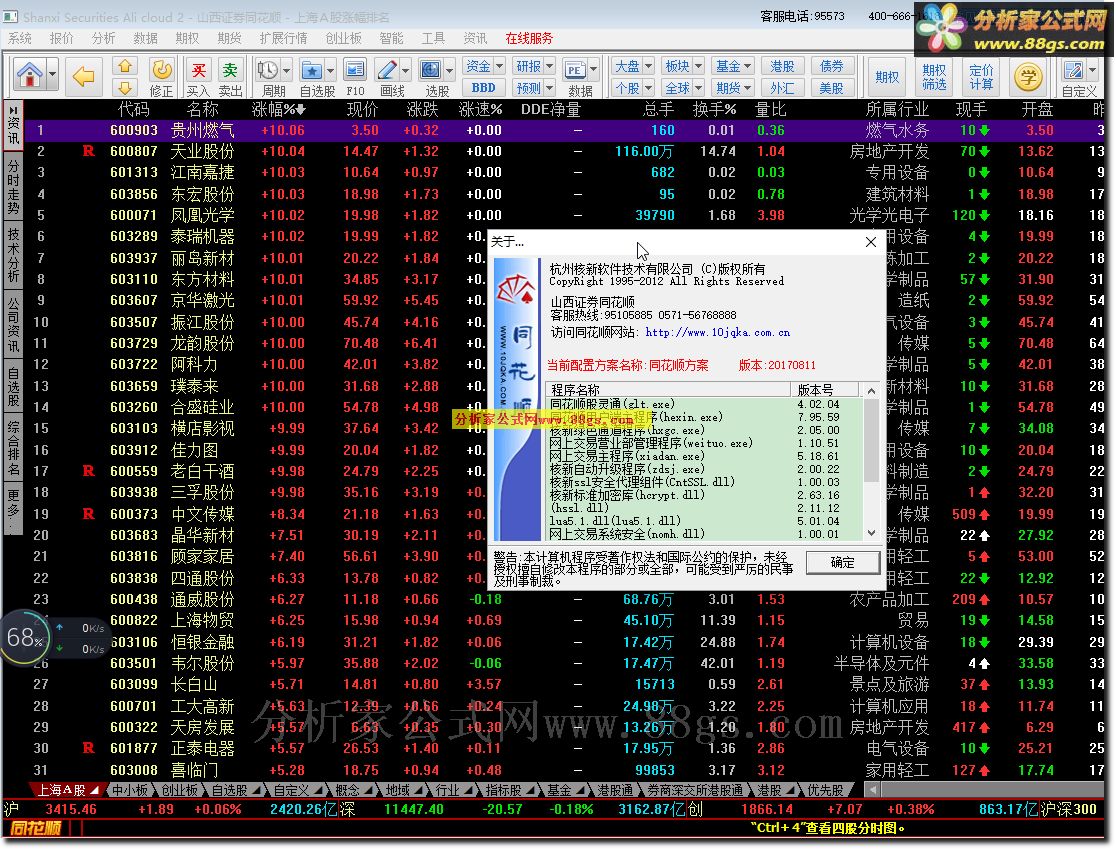The image size is (1116, 849).
Task: Open the 报价 menu
Action: pyautogui.click(x=62, y=38)
